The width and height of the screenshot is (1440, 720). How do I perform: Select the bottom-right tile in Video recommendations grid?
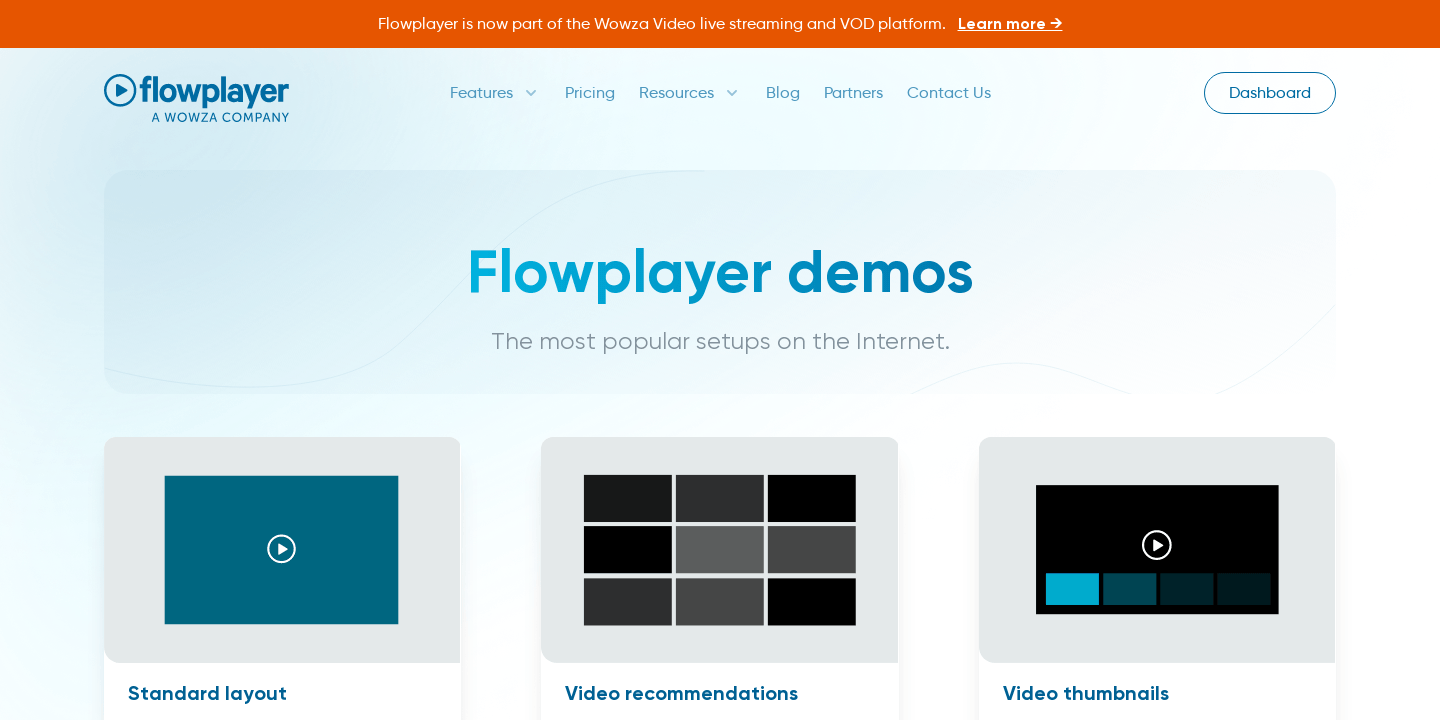tap(811, 602)
